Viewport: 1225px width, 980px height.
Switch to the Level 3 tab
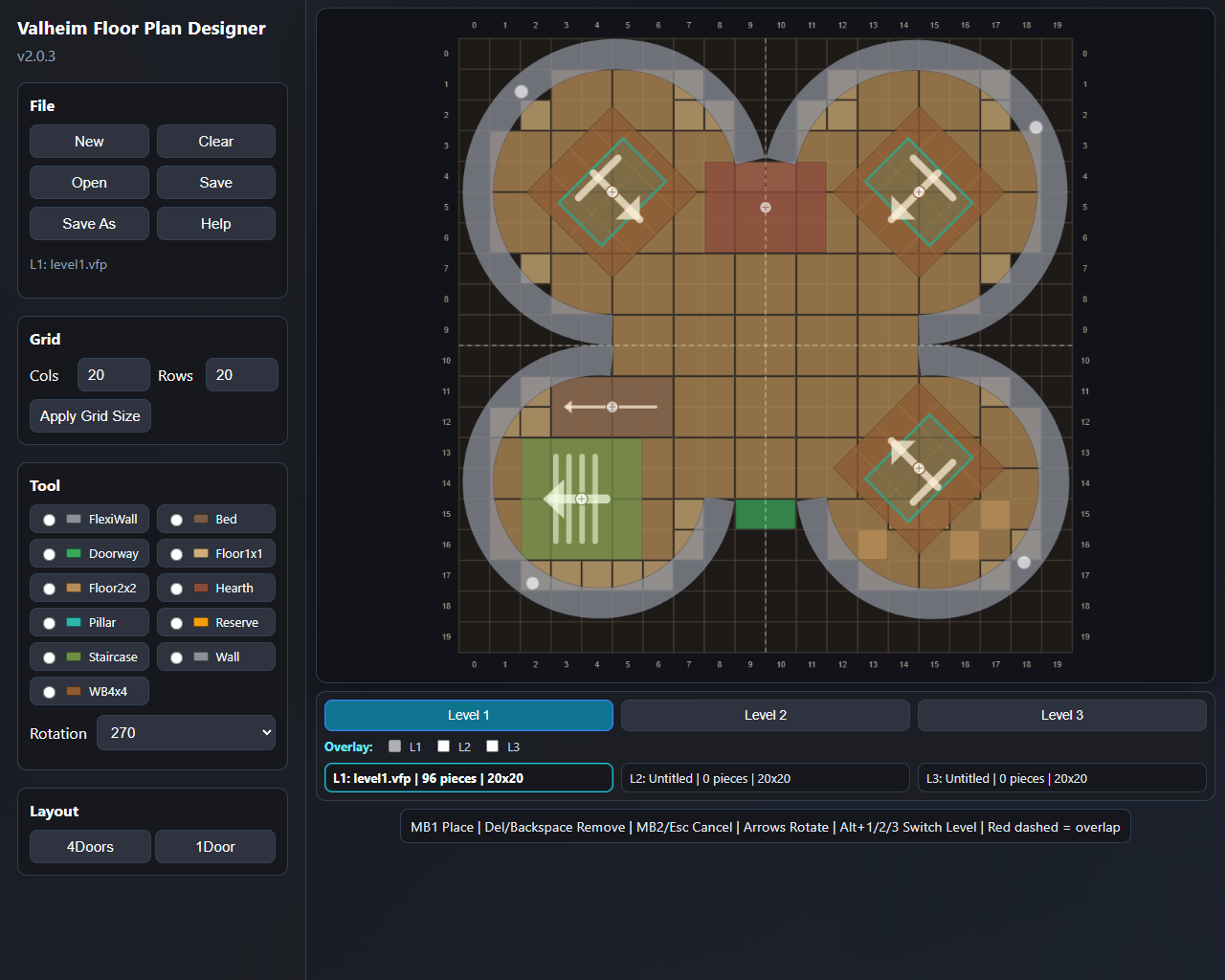tap(1062, 715)
